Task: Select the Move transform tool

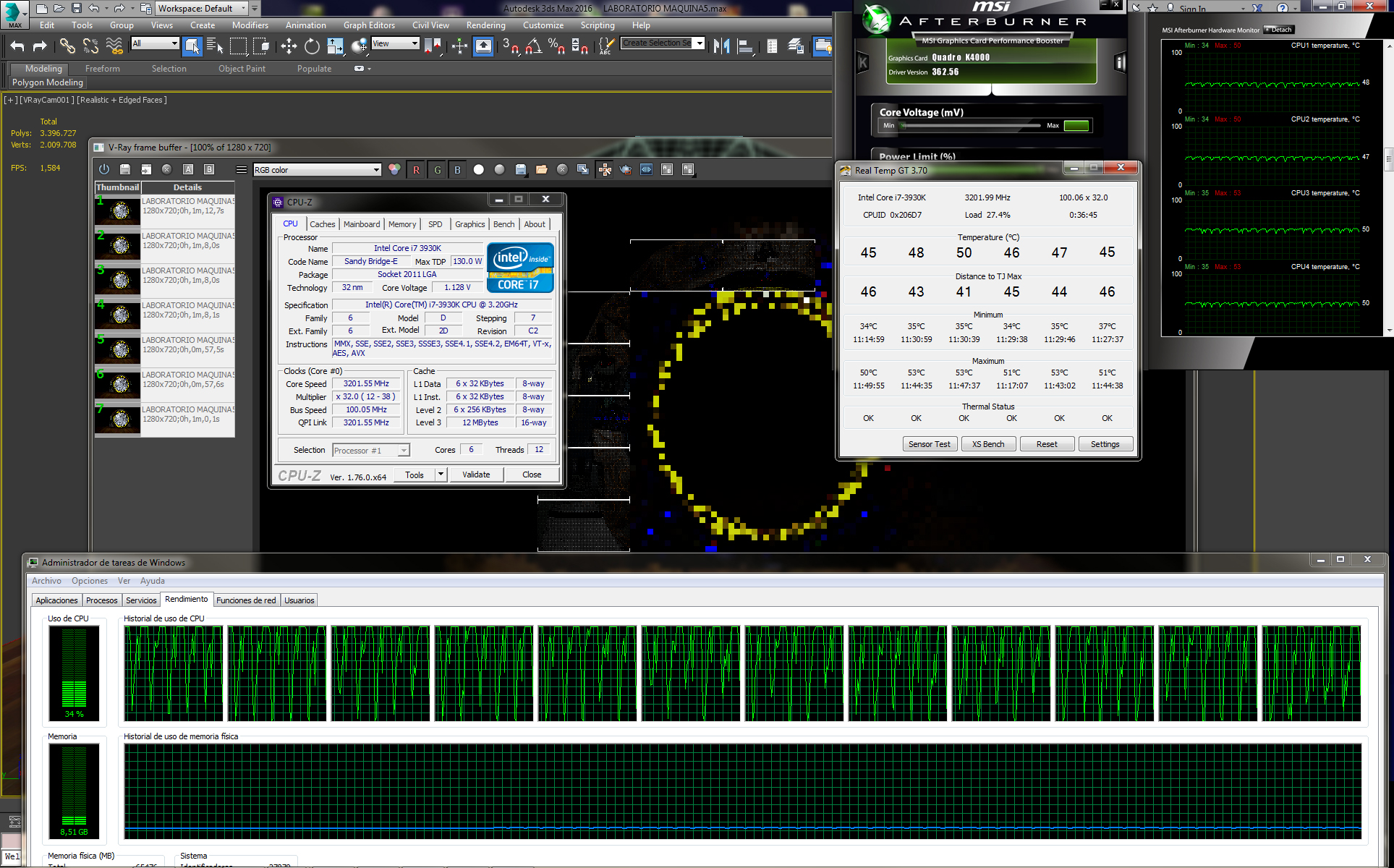Action: 289,46
